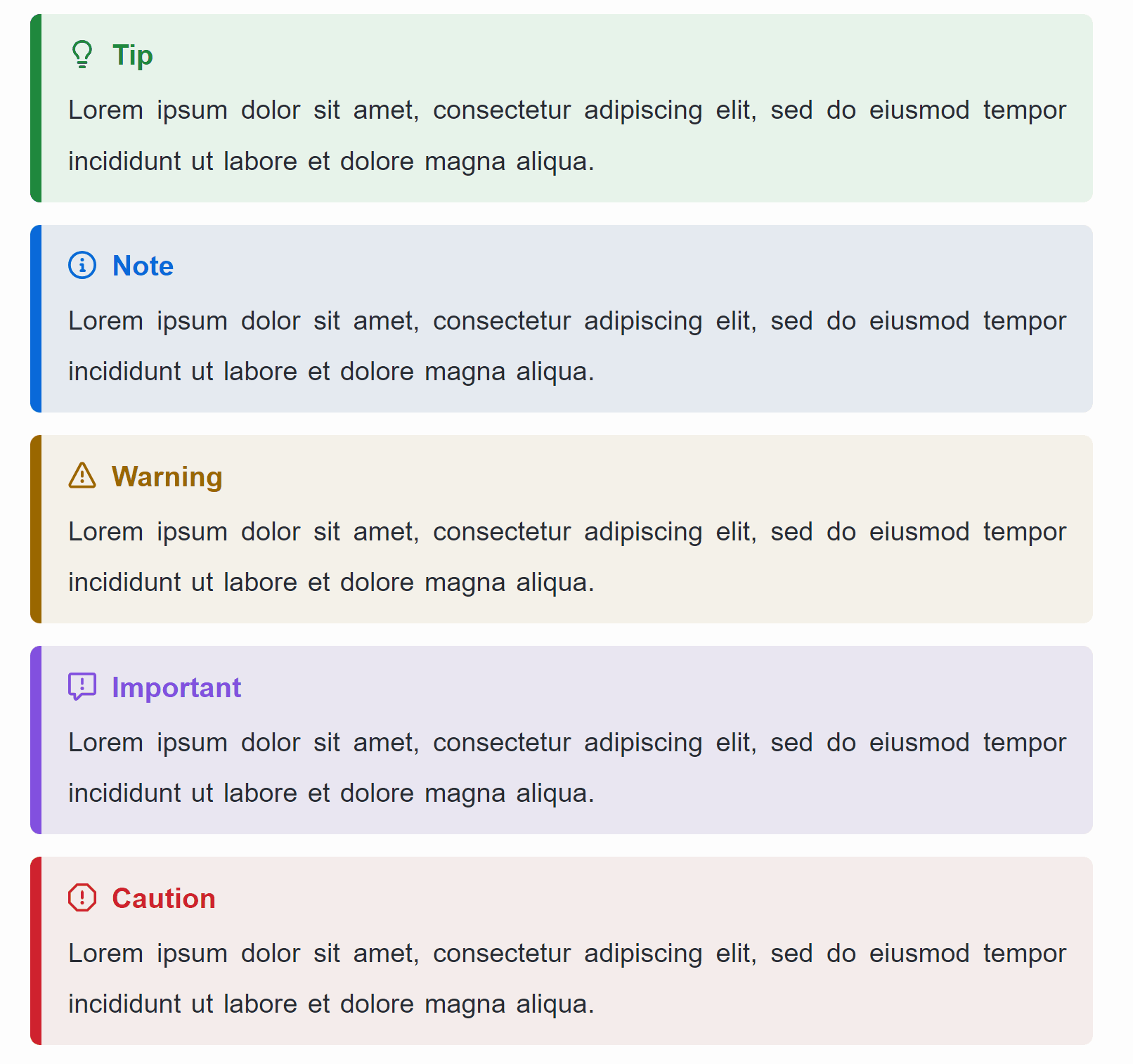Click the purple Important heading text
The width and height of the screenshot is (1133, 1064).
[x=176, y=687]
